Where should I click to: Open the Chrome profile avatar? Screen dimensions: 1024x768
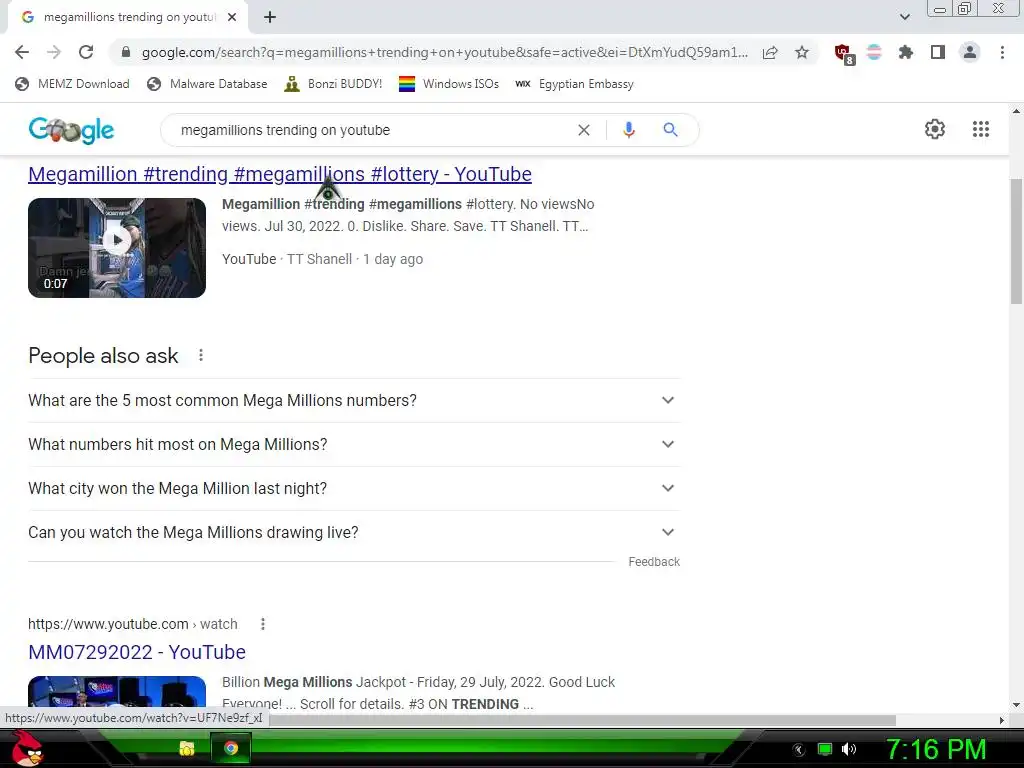click(970, 52)
